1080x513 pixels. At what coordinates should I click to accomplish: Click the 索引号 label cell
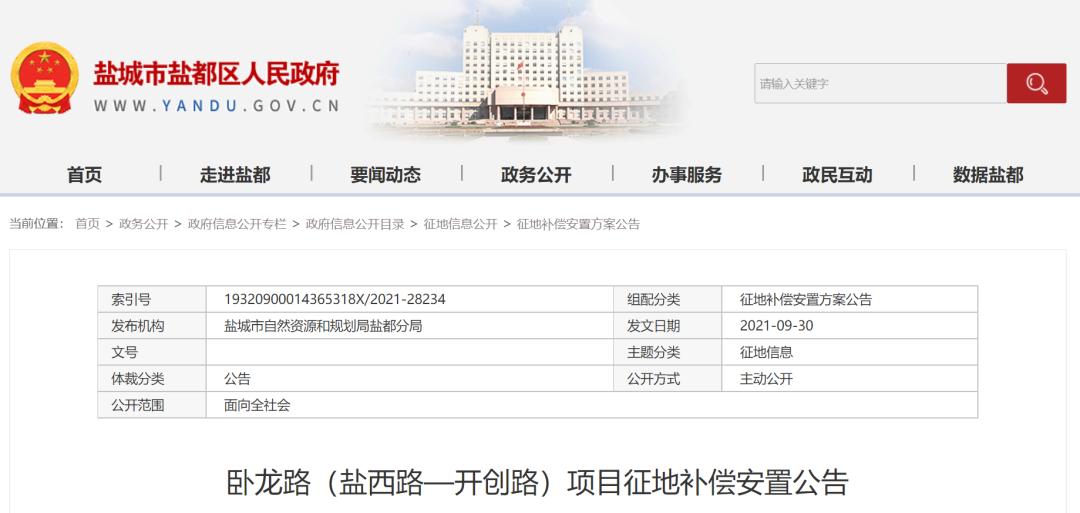click(152, 300)
